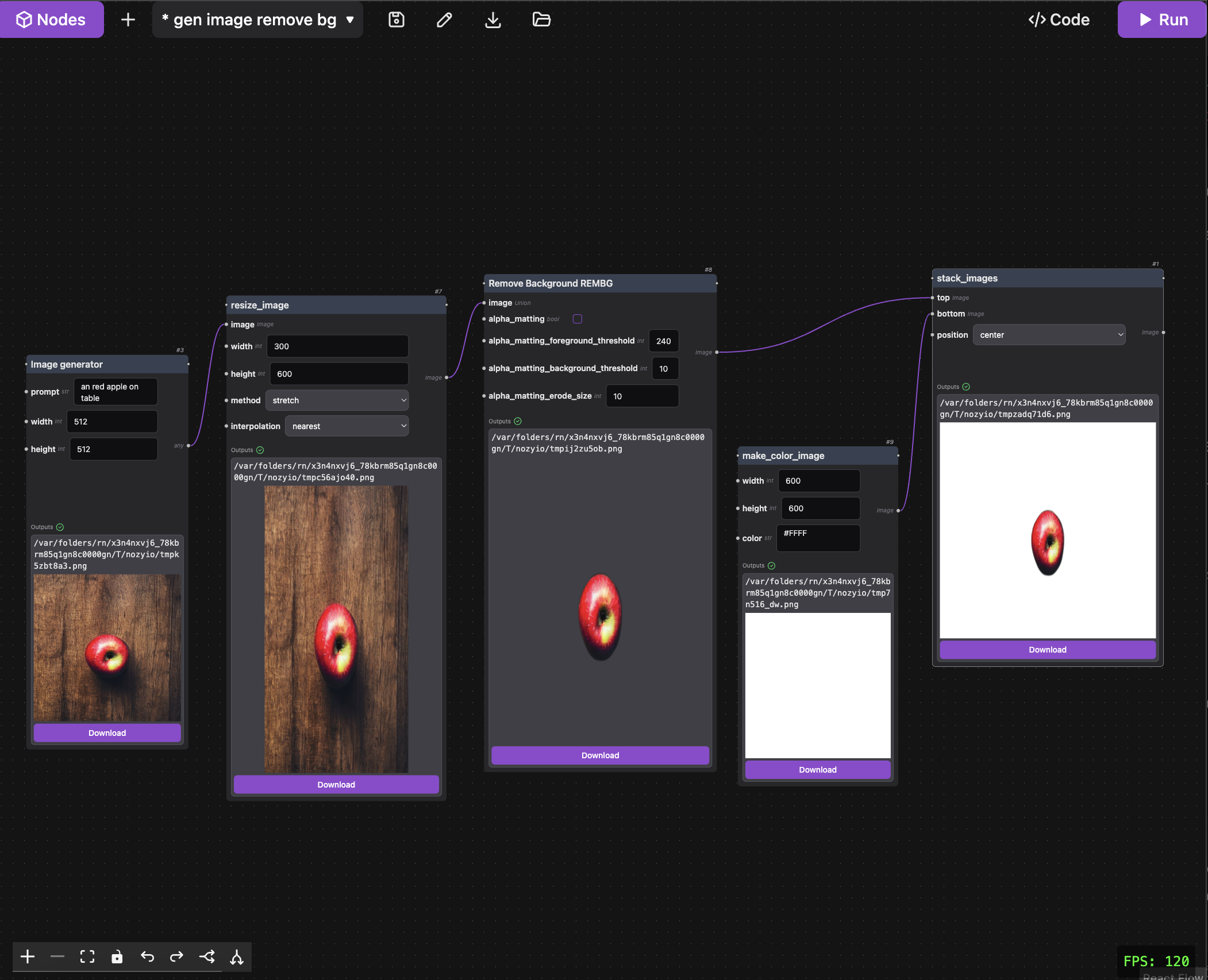Click the pencil rename icon
This screenshot has height=980, width=1208.
coord(444,20)
